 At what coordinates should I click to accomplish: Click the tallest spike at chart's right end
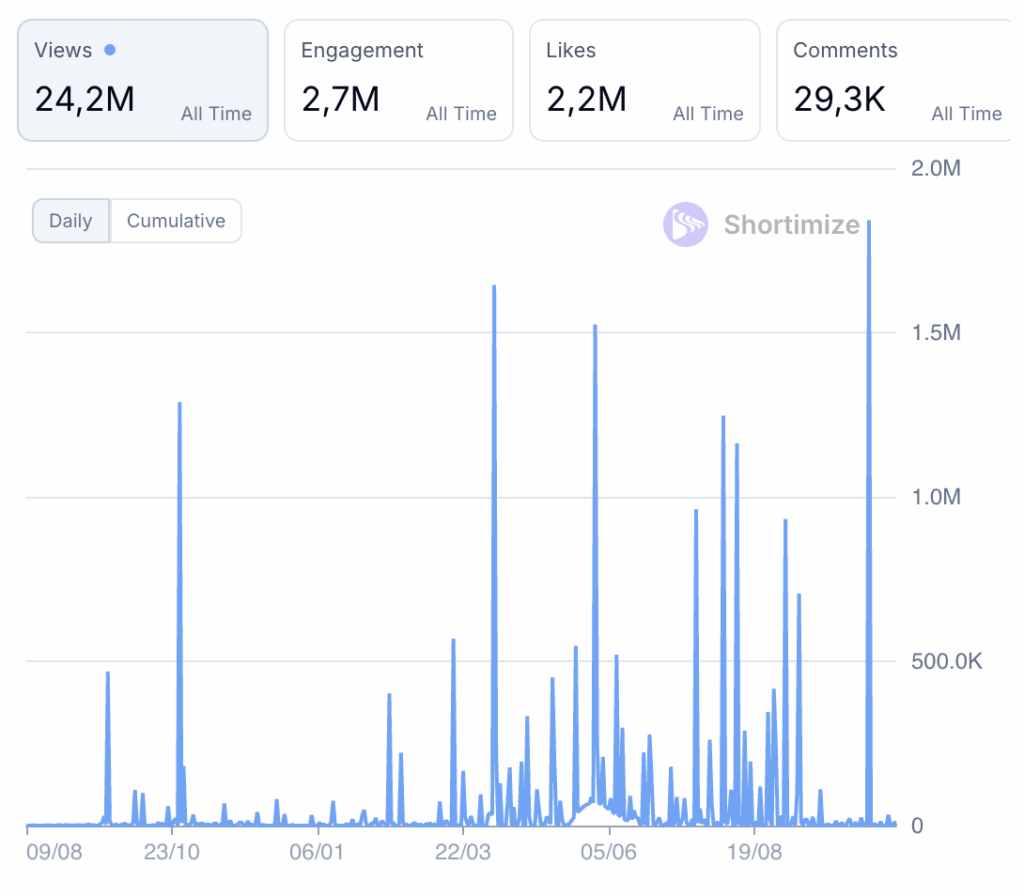coord(869,224)
